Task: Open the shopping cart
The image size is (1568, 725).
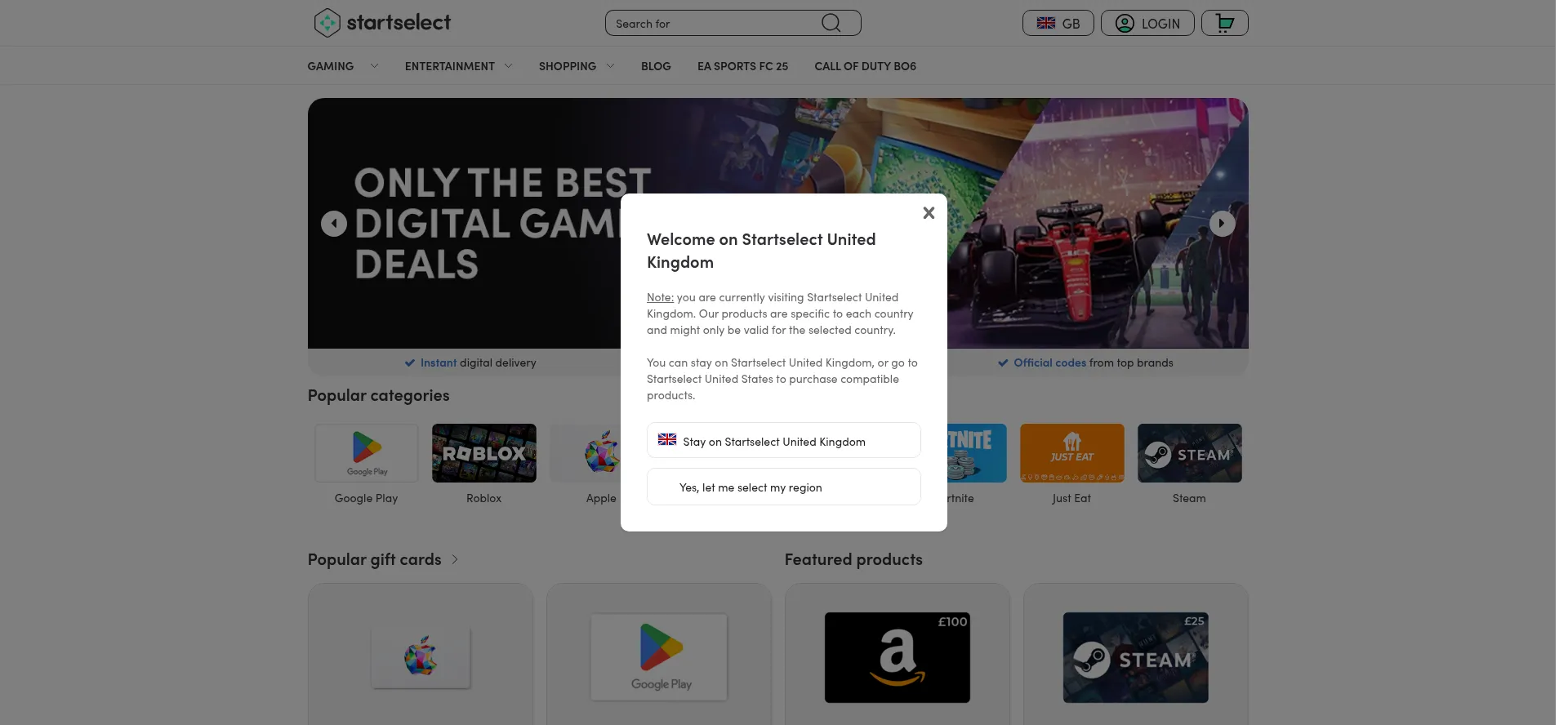Action: coord(1224,23)
